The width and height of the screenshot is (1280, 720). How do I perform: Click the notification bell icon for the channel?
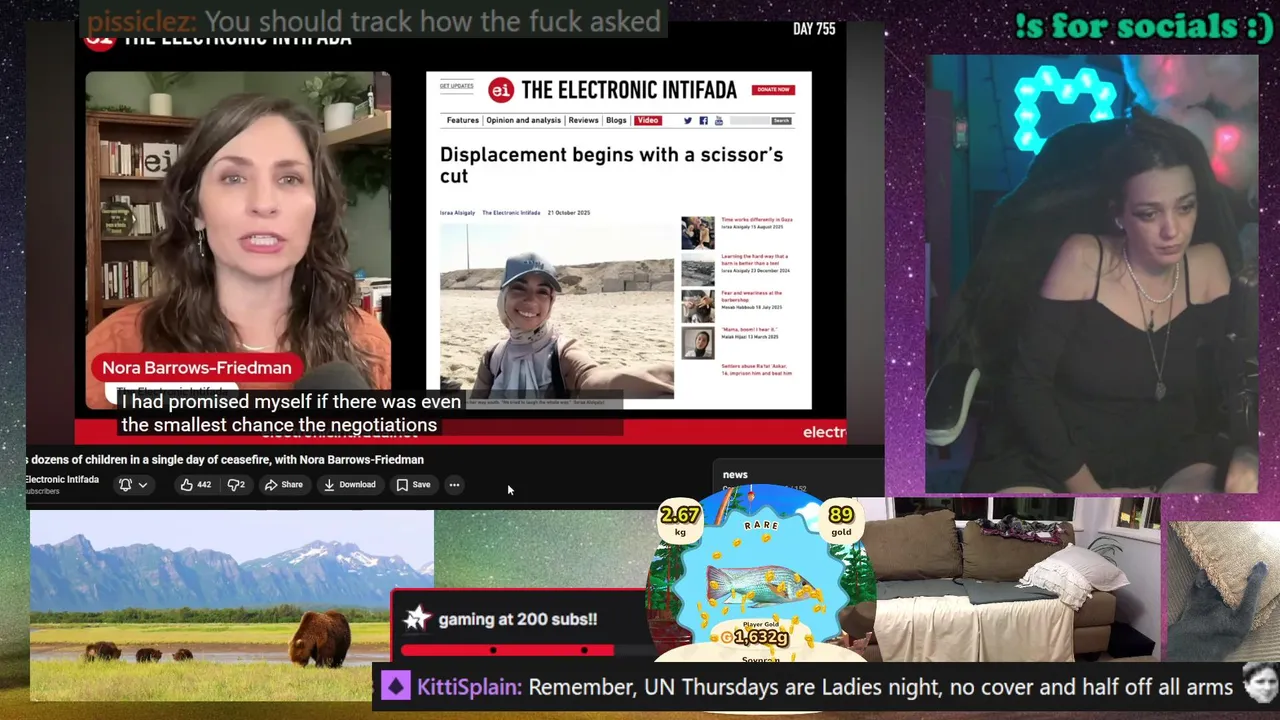tap(125, 485)
